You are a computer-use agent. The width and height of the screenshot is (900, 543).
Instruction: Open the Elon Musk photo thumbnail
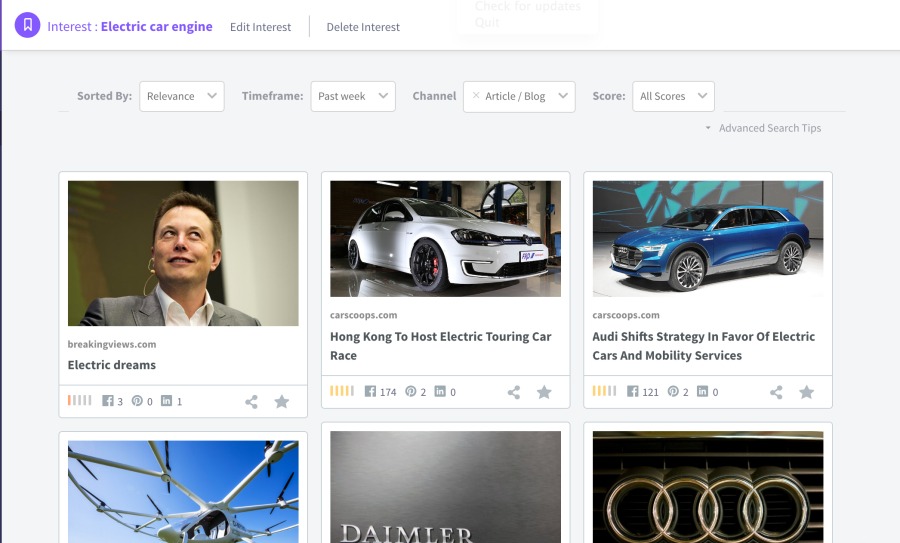(183, 253)
